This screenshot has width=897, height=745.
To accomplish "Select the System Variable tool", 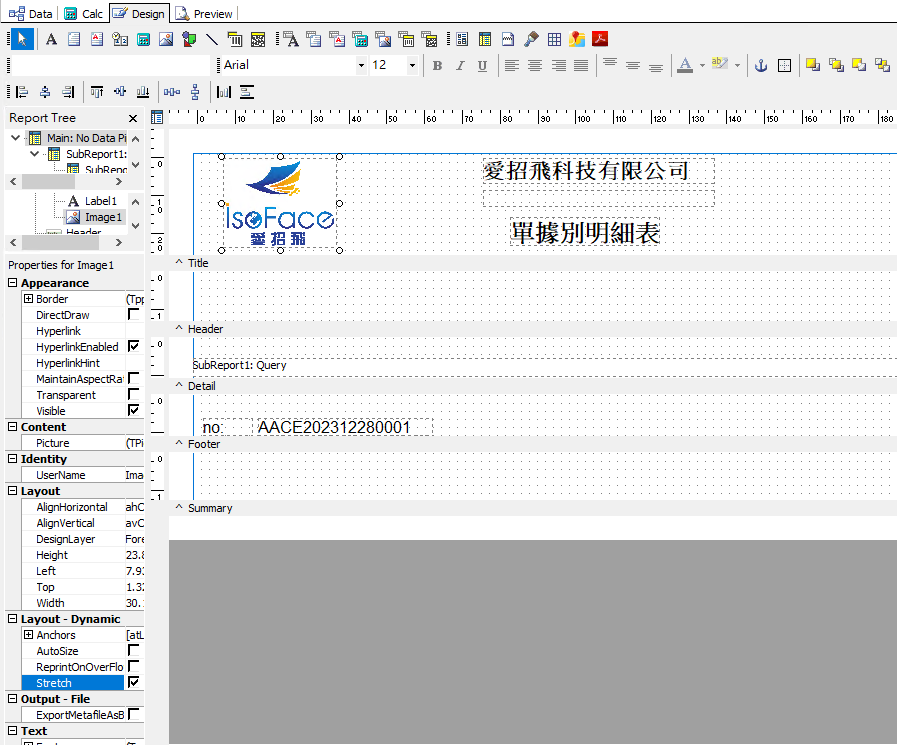I will 120,39.
